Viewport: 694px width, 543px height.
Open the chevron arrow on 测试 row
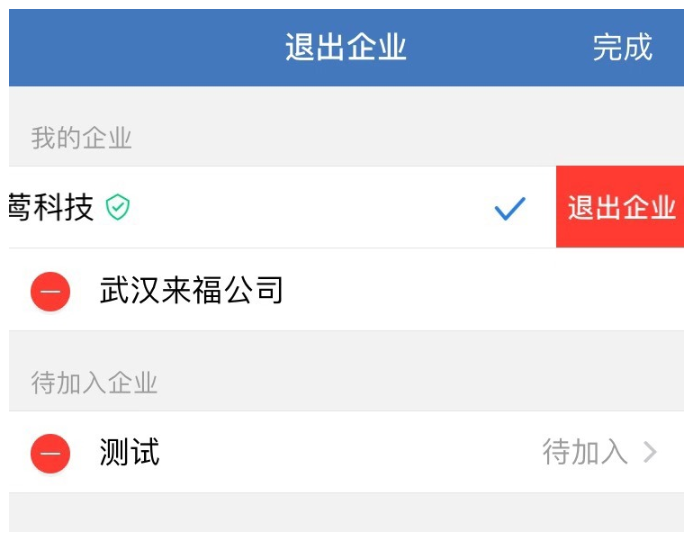(x=650, y=452)
